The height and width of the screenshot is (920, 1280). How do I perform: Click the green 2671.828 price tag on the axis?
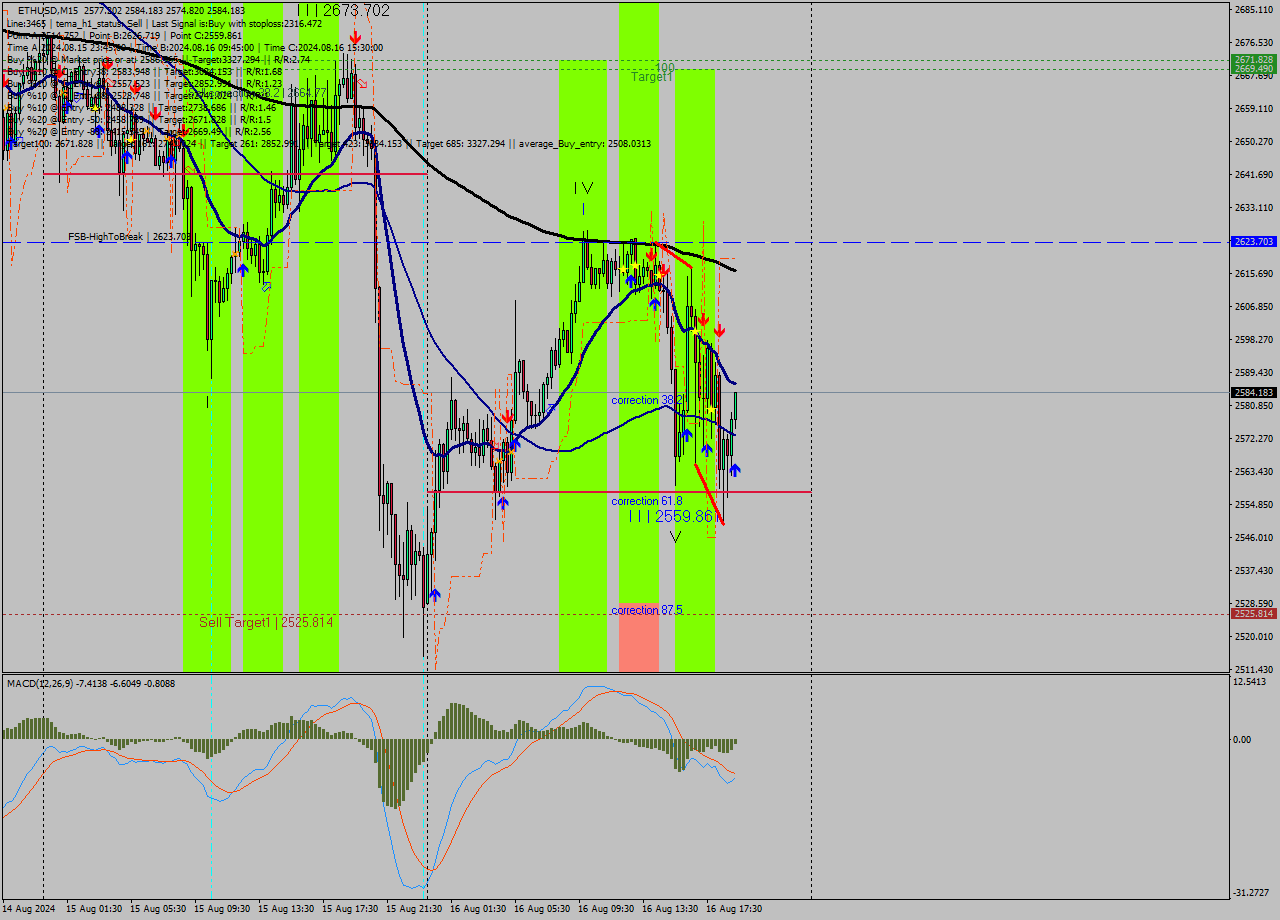click(1253, 59)
